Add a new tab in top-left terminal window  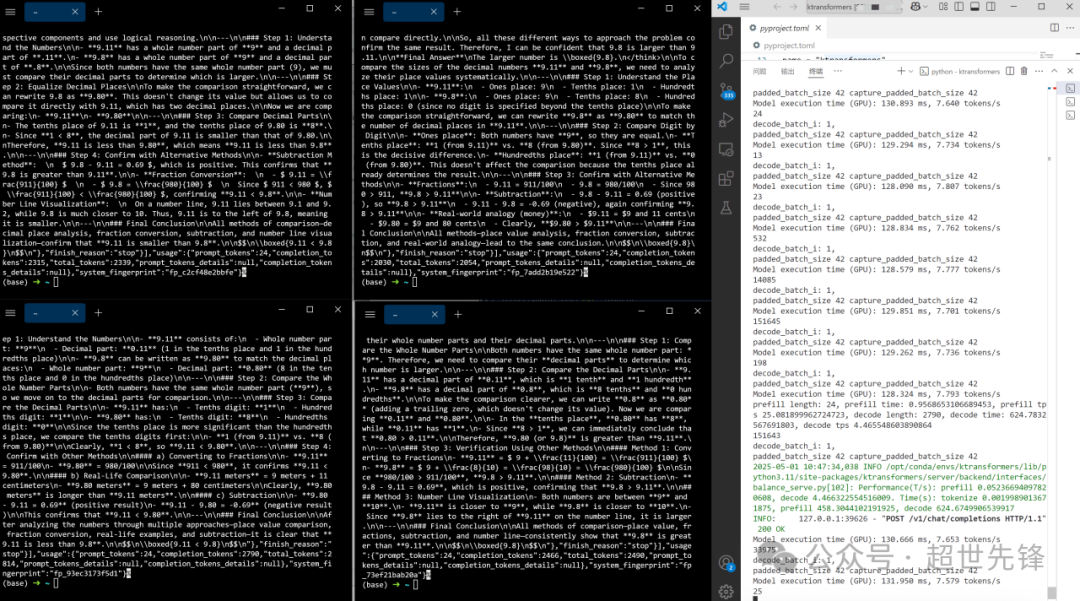(98, 12)
